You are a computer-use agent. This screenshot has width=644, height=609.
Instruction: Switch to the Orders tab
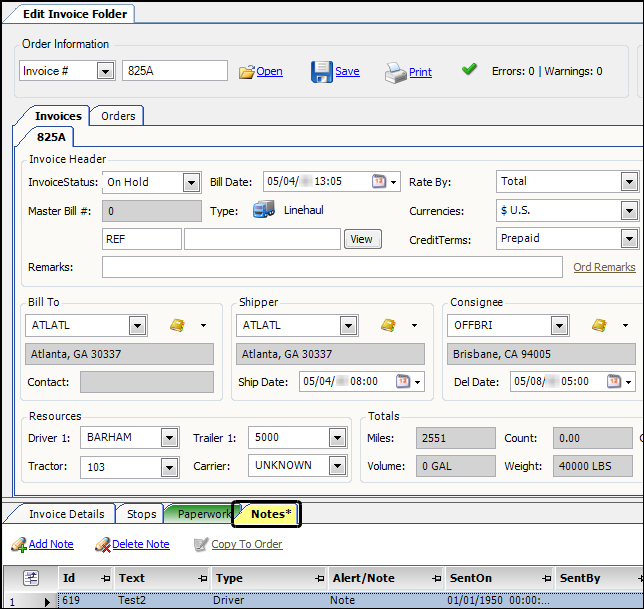[118, 116]
